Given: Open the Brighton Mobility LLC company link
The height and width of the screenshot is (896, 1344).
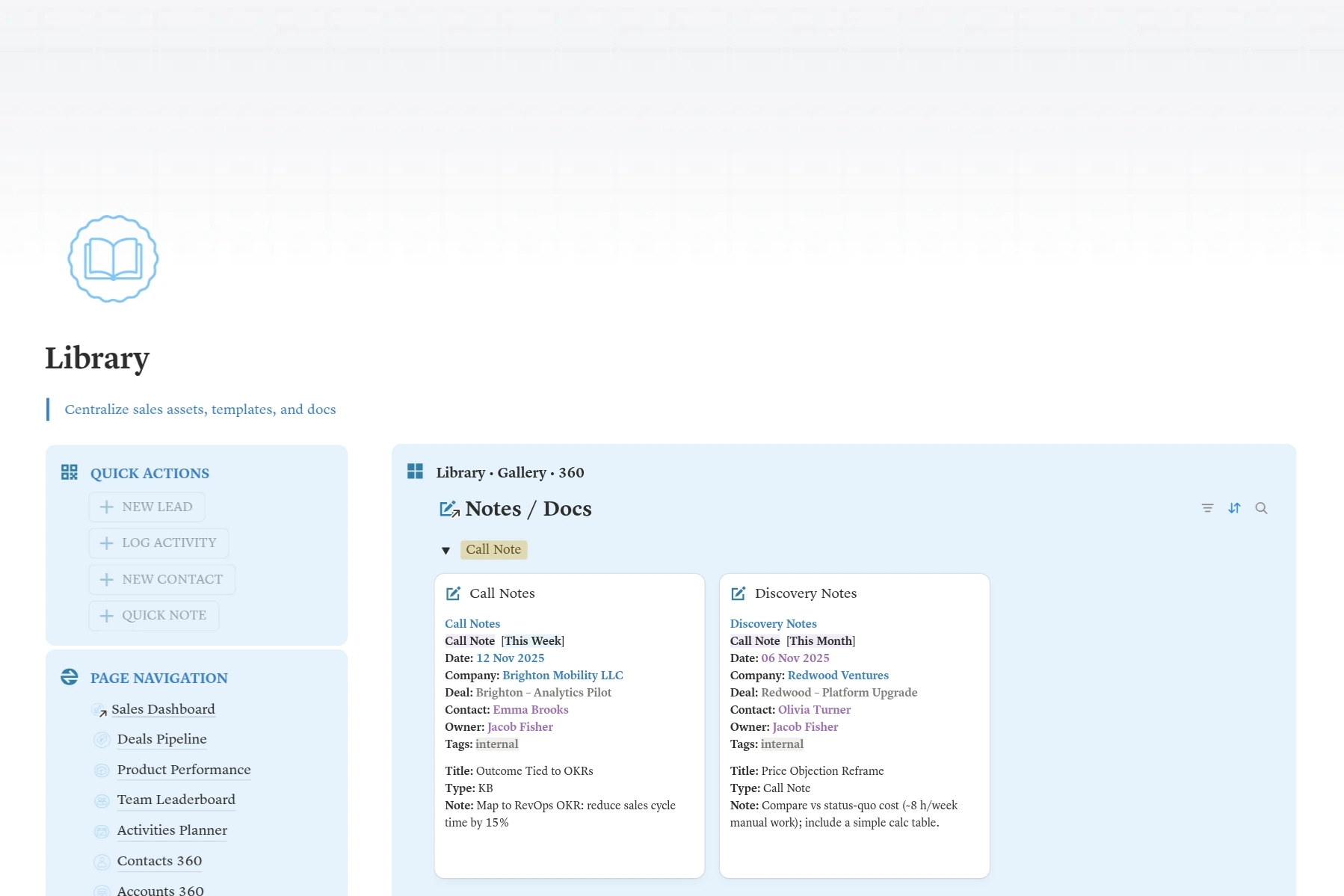Looking at the screenshot, I should 562,675.
